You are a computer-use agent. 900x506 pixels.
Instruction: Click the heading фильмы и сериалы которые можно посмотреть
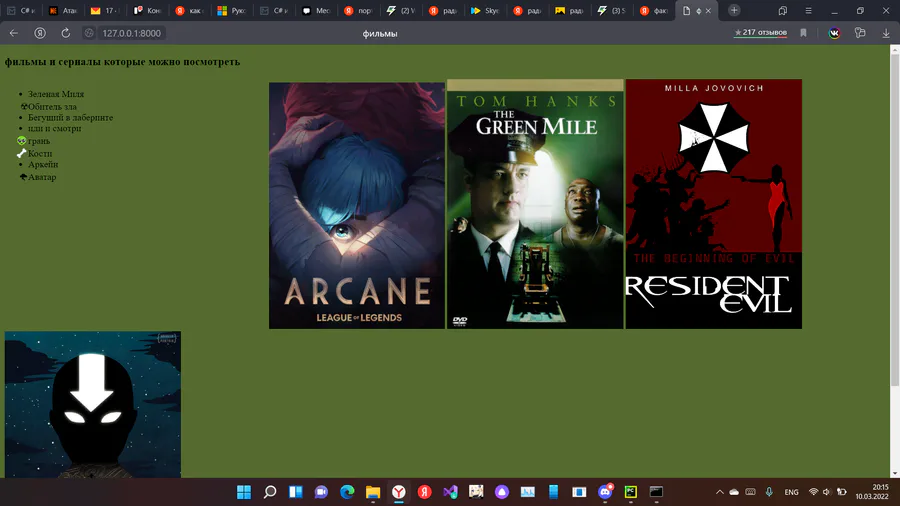point(122,62)
